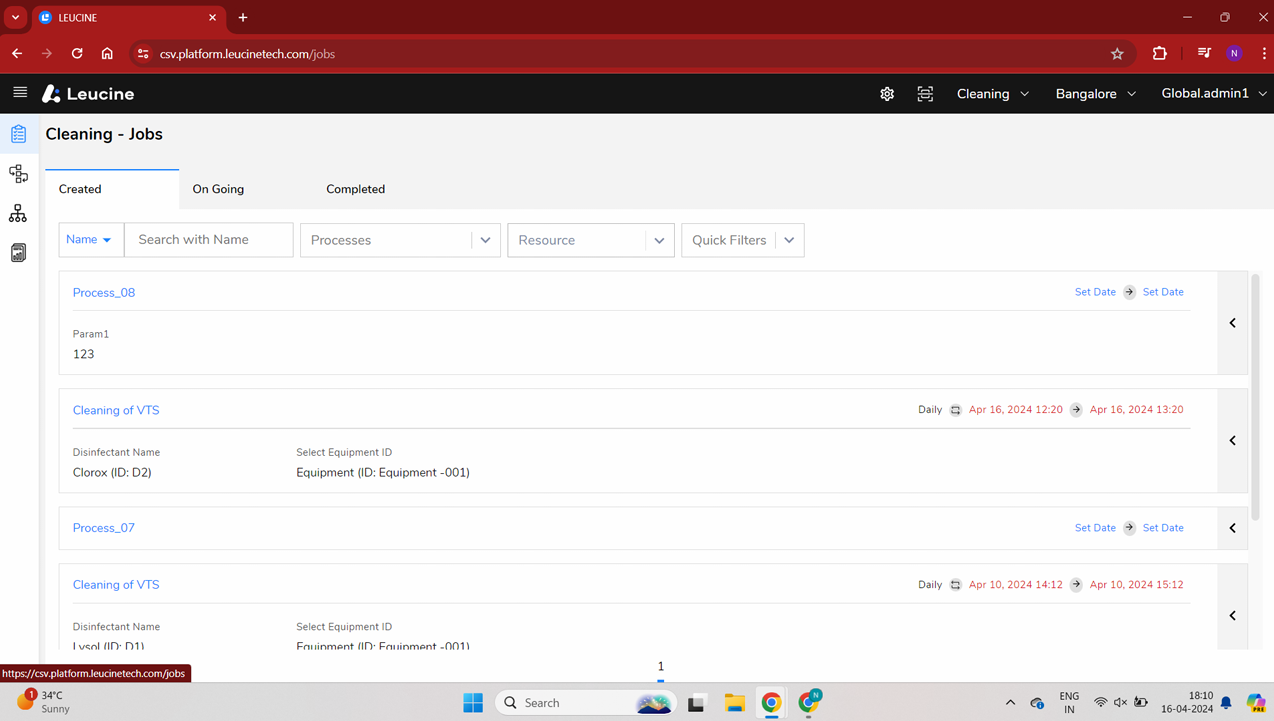
Task: Click the Search with Name input field
Action: (208, 240)
